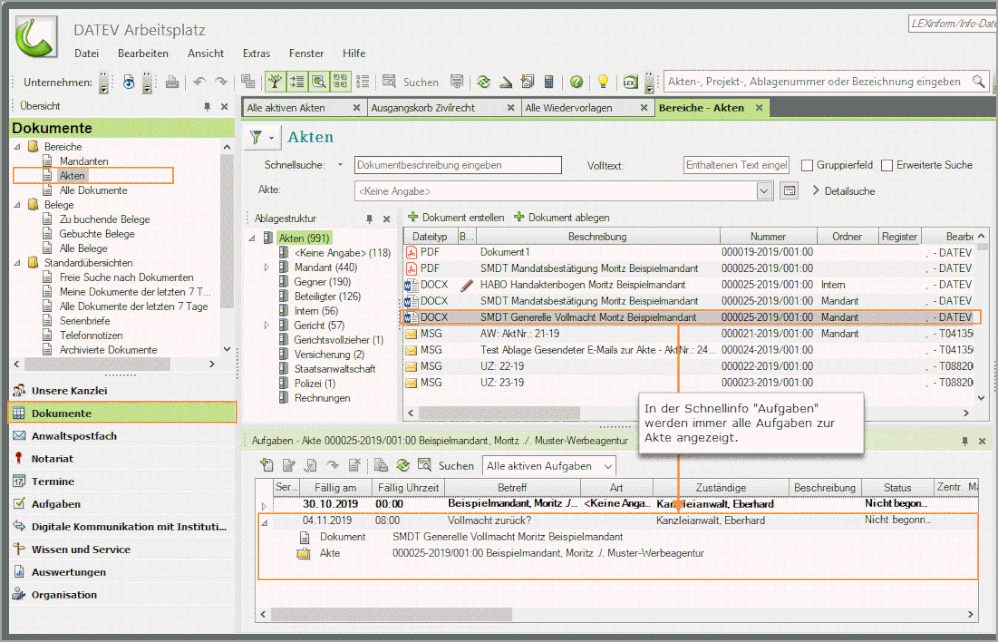Toggle the indented list view button
The height and width of the screenshot is (642, 998).
coord(297,82)
